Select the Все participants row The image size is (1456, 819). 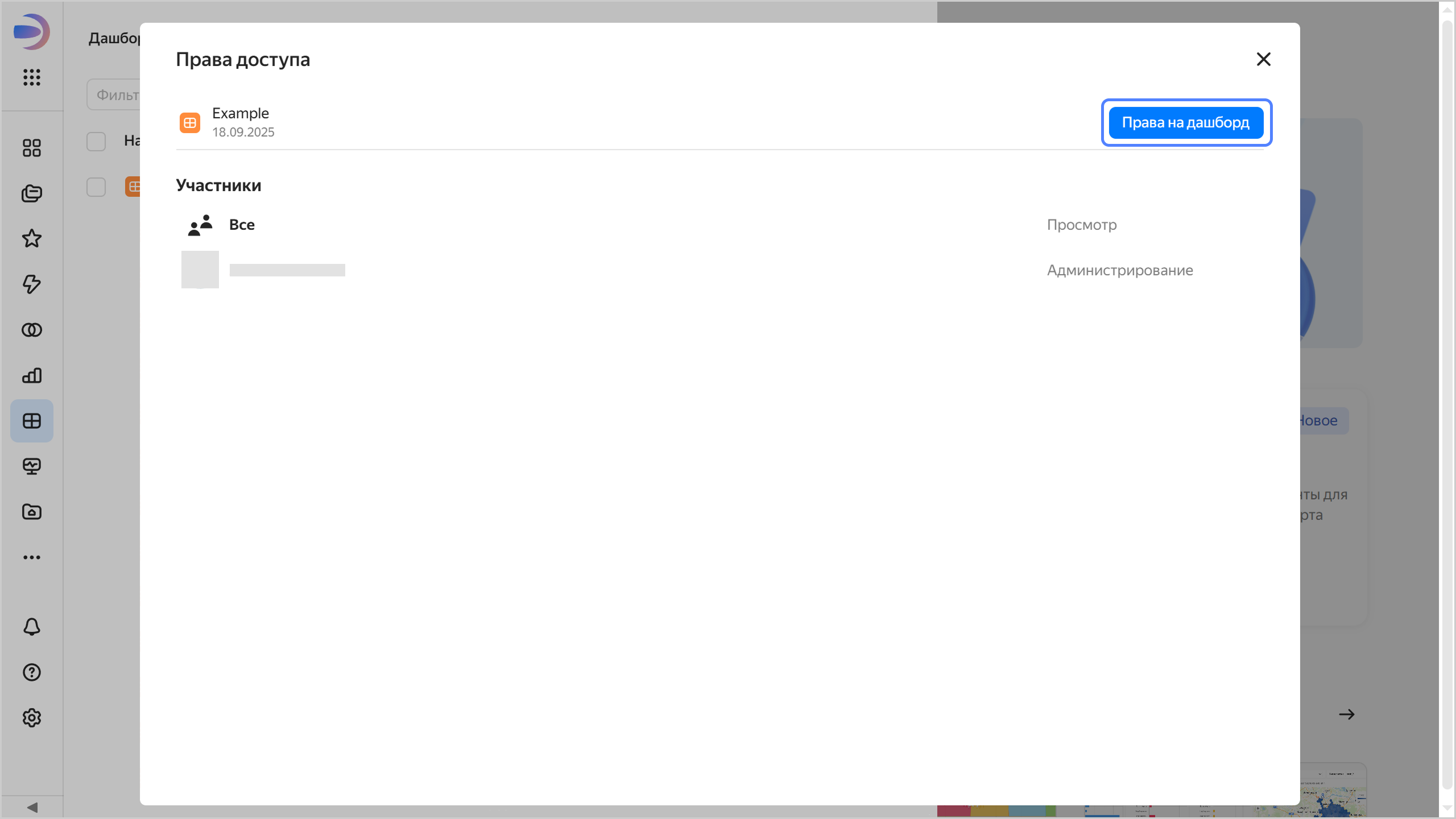tap(242, 225)
